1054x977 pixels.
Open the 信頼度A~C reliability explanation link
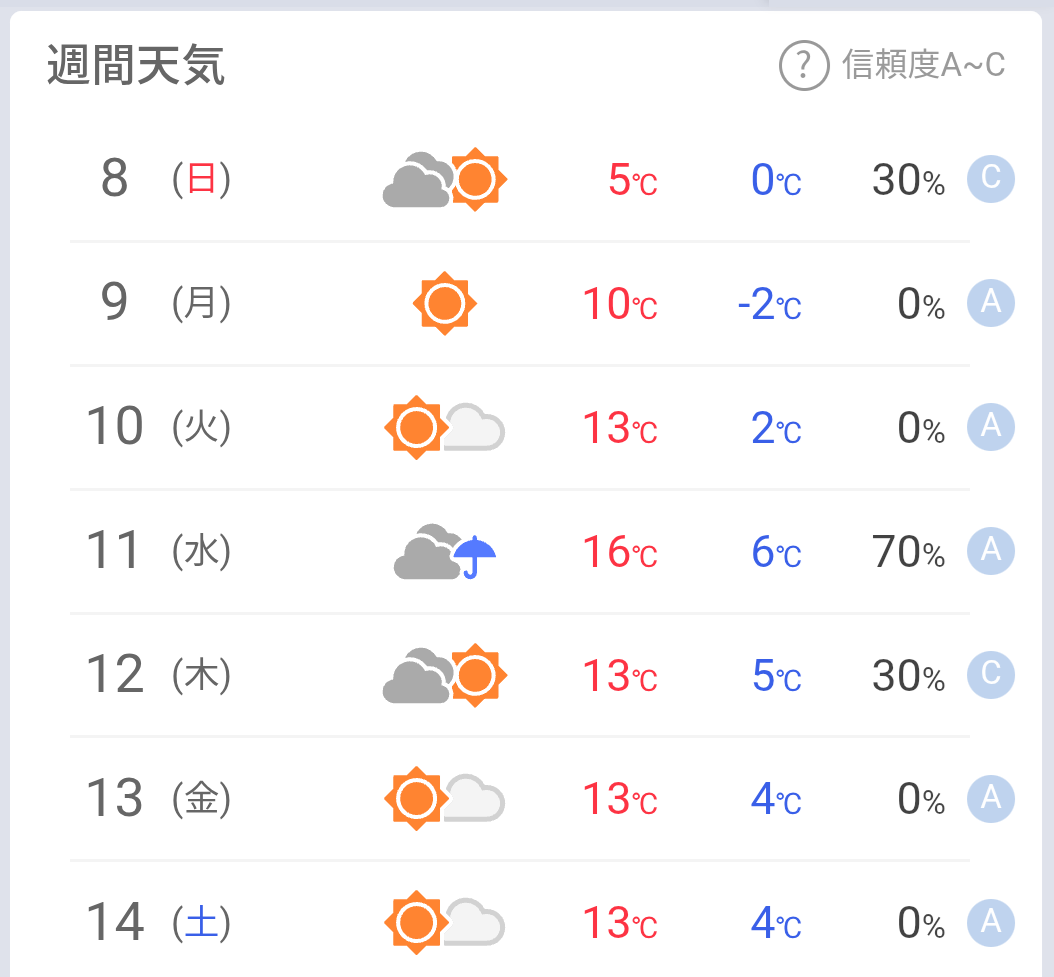[923, 66]
